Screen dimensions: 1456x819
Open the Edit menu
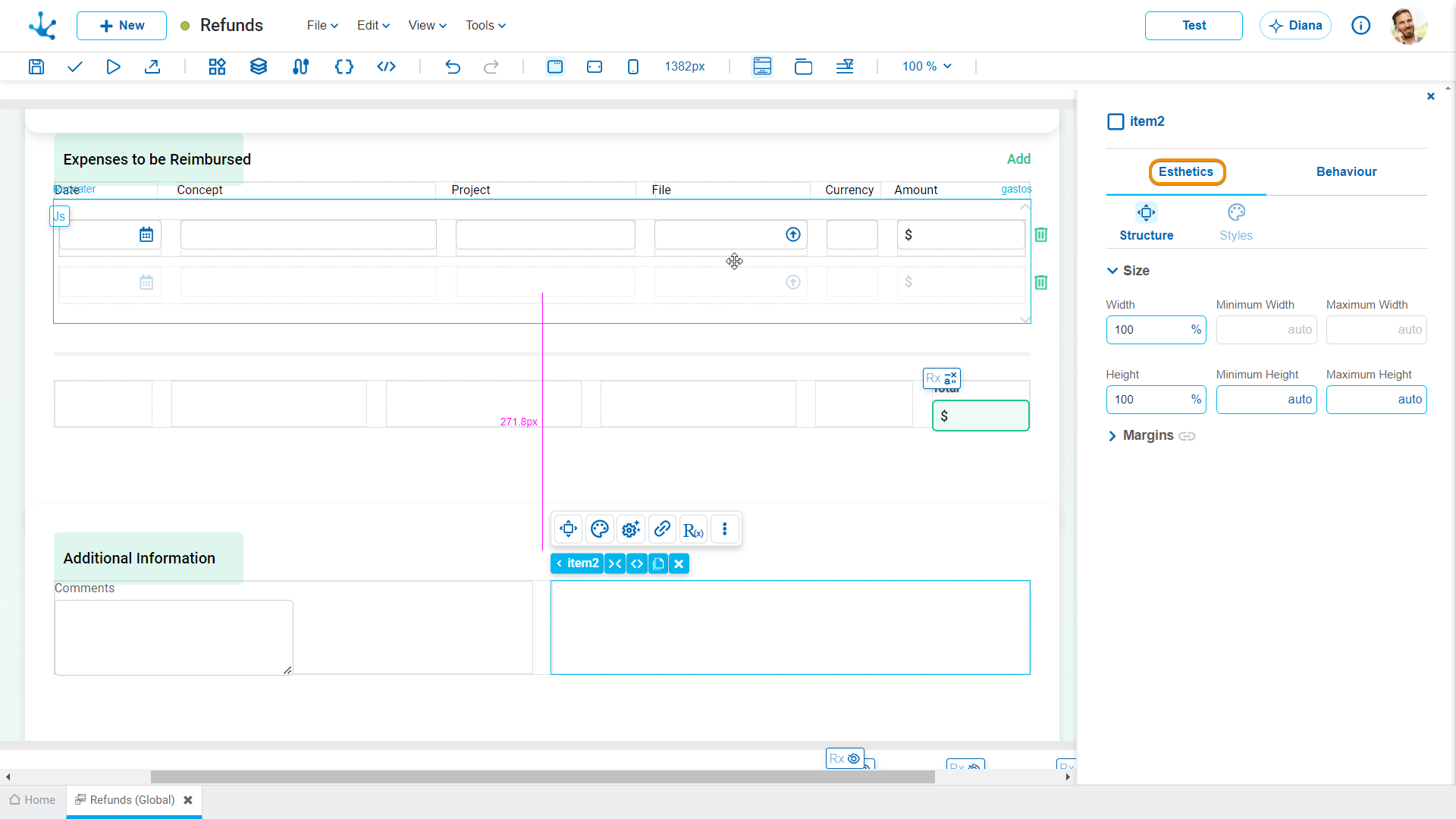pos(373,26)
